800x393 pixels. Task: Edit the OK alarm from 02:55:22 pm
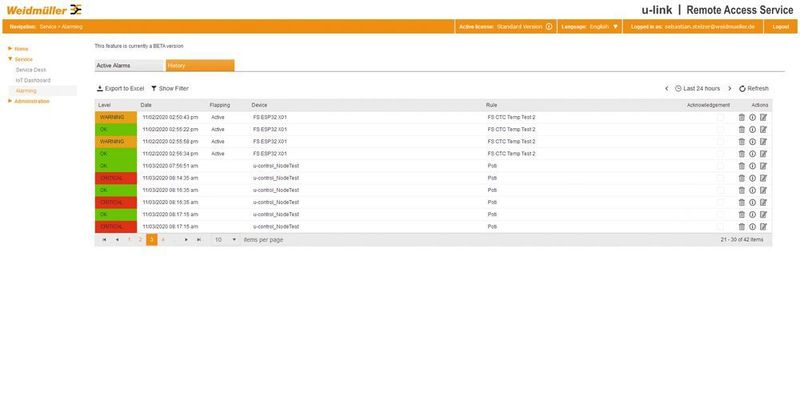click(764, 130)
